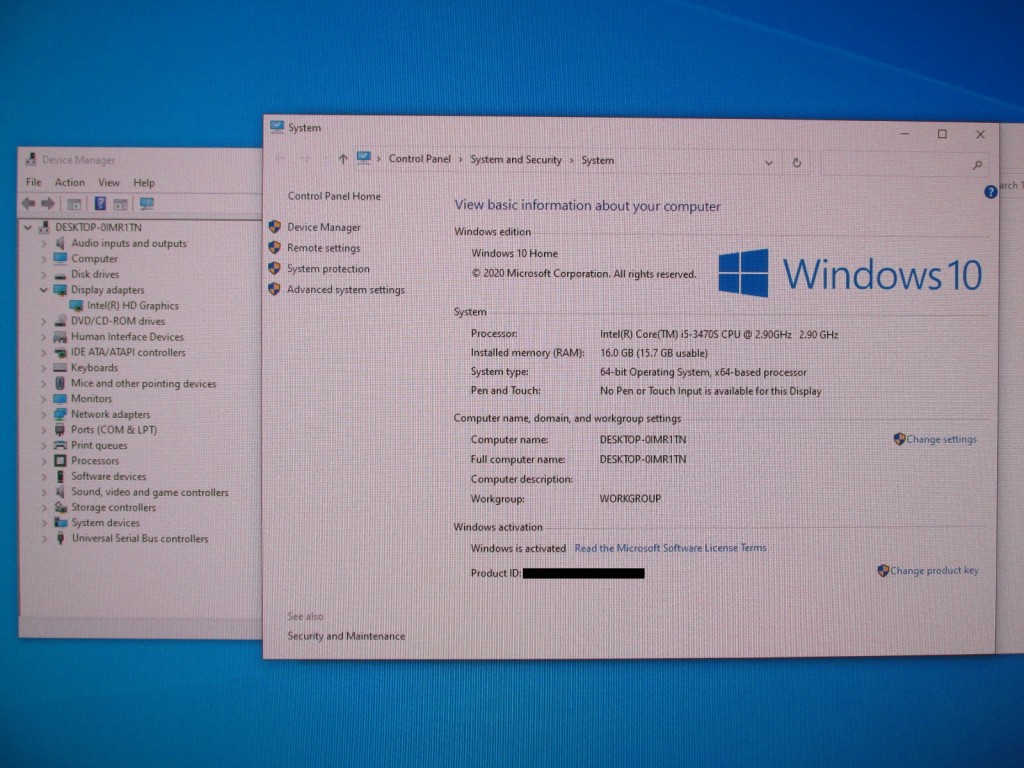Open the address bar history dropdown in System window
Viewport: 1024px width, 768px height.
pyautogui.click(x=769, y=163)
